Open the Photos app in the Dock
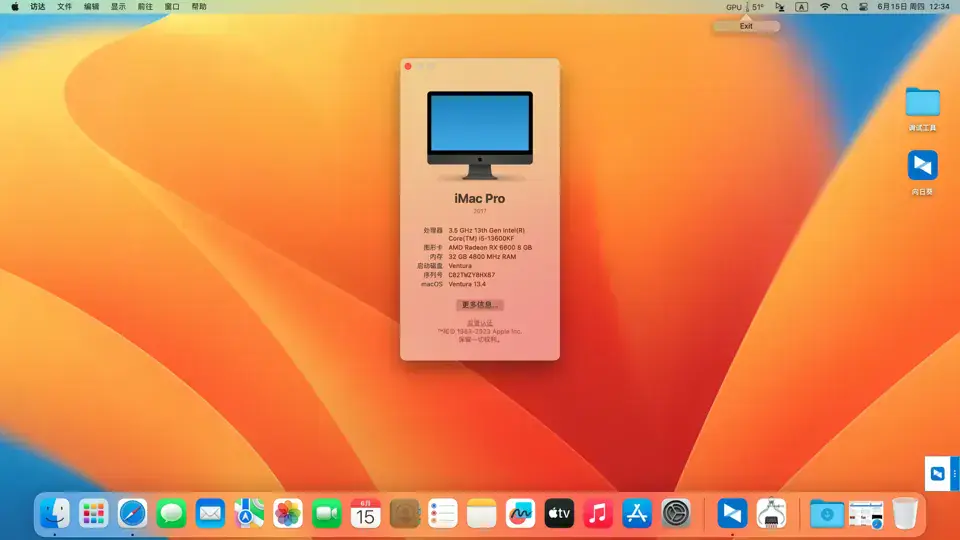Viewport: 960px width, 540px height. point(288,513)
